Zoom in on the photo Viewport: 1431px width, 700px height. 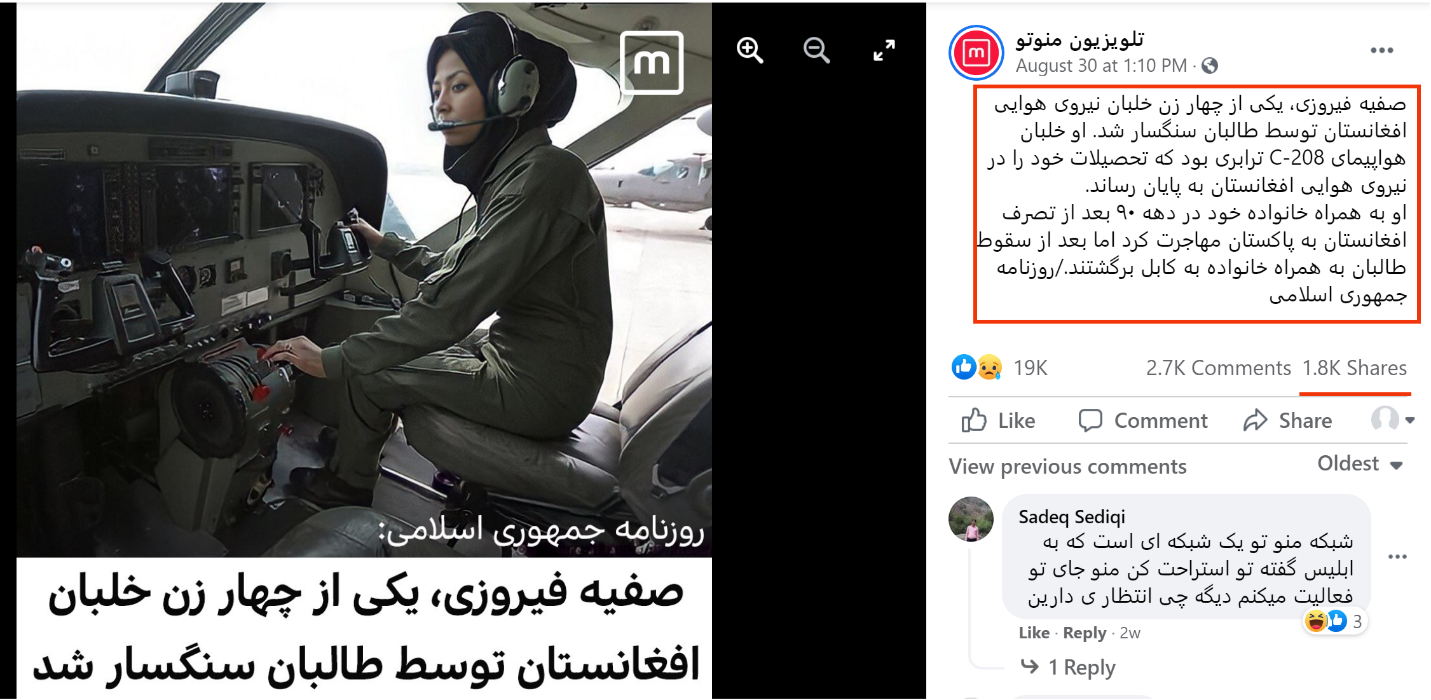[x=750, y=50]
